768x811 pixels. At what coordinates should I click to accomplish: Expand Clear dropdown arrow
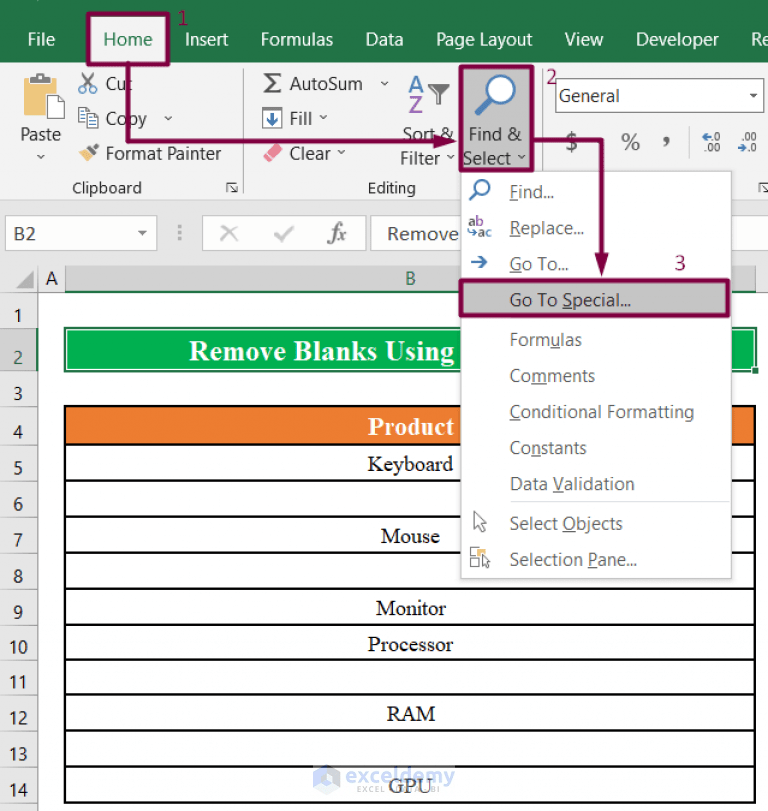pyautogui.click(x=341, y=153)
